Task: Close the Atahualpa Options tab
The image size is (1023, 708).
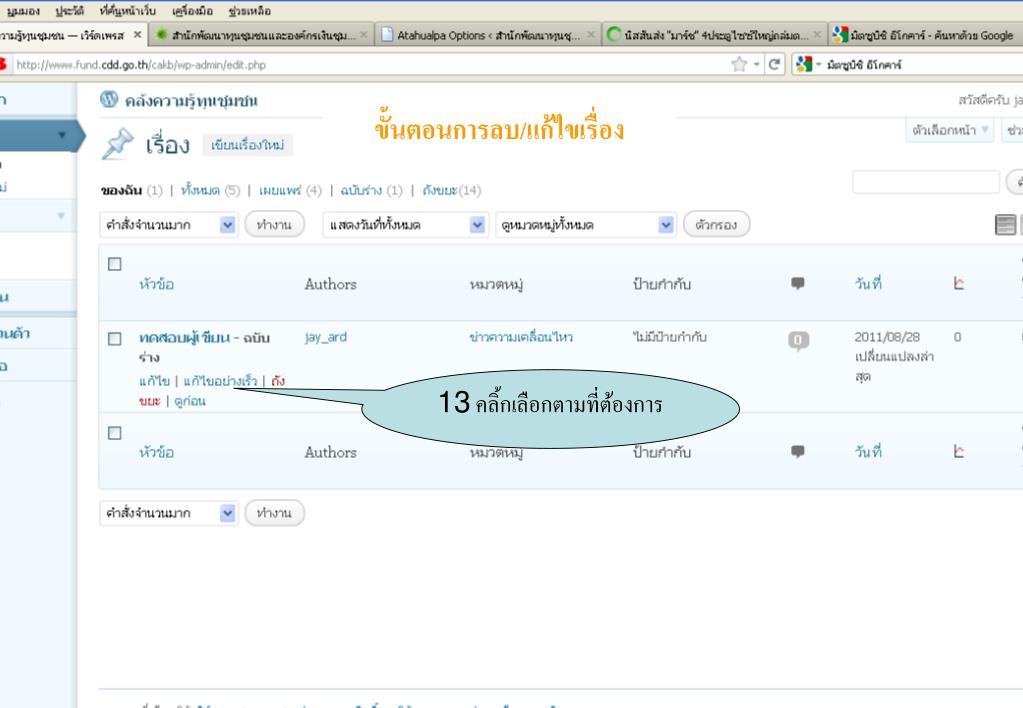Action: tap(590, 35)
